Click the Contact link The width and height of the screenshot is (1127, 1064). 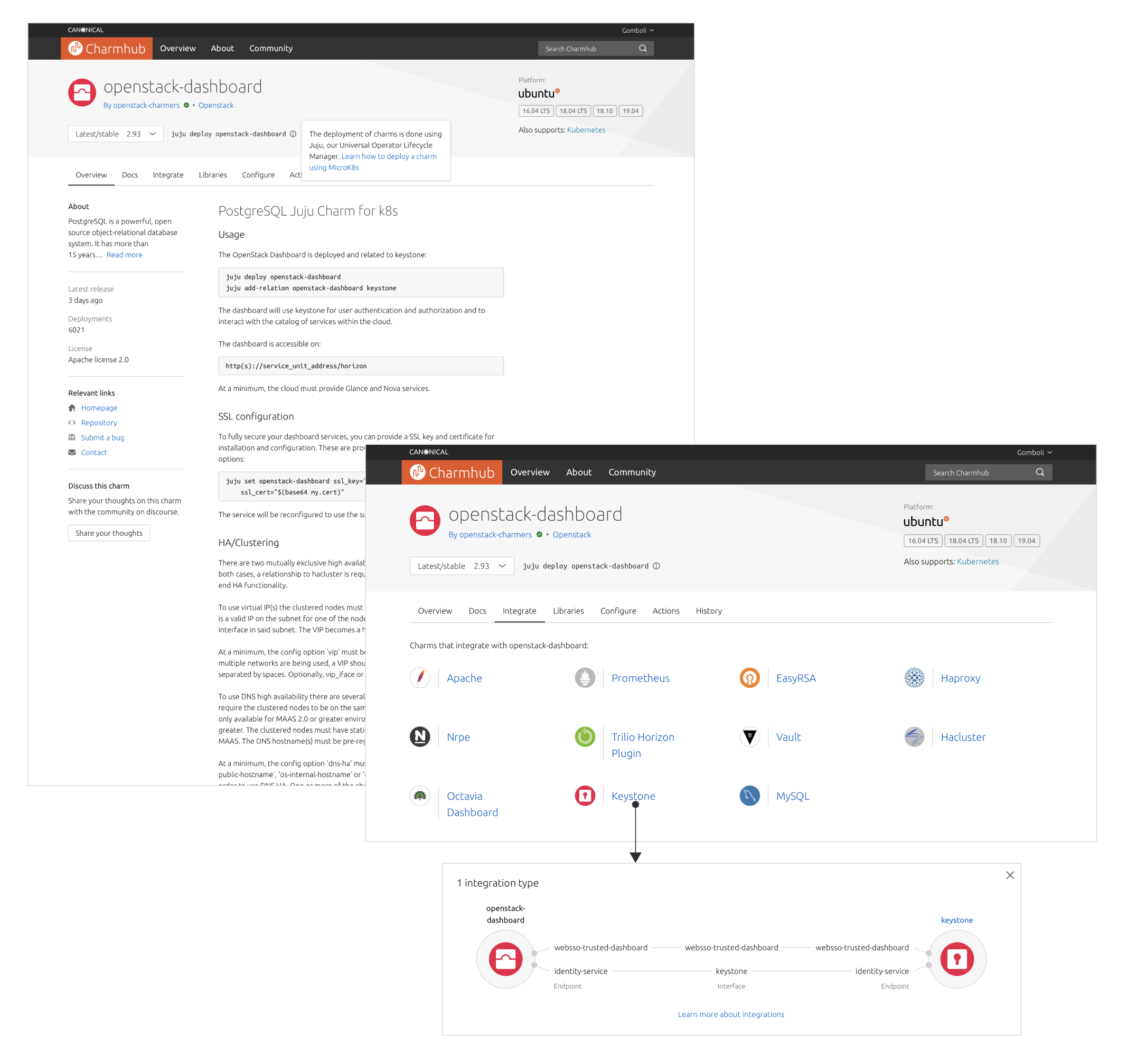[x=93, y=452]
